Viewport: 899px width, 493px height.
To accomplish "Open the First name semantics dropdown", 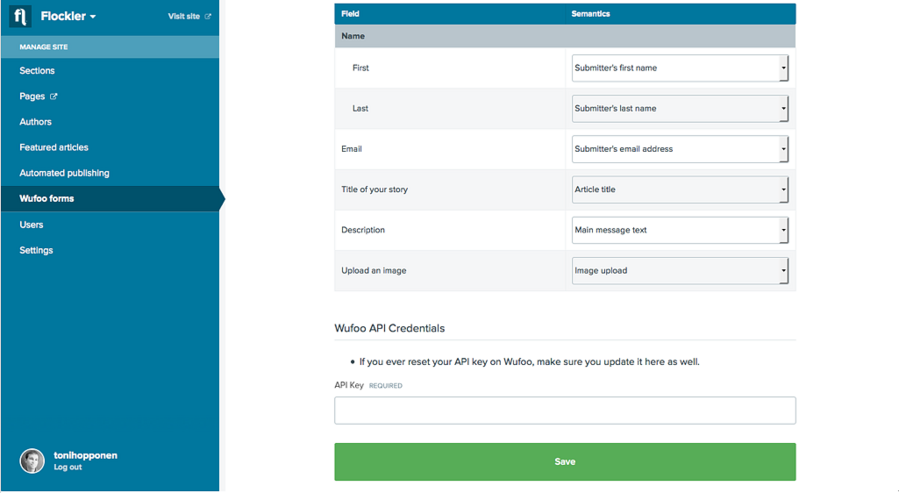I will tap(680, 68).
